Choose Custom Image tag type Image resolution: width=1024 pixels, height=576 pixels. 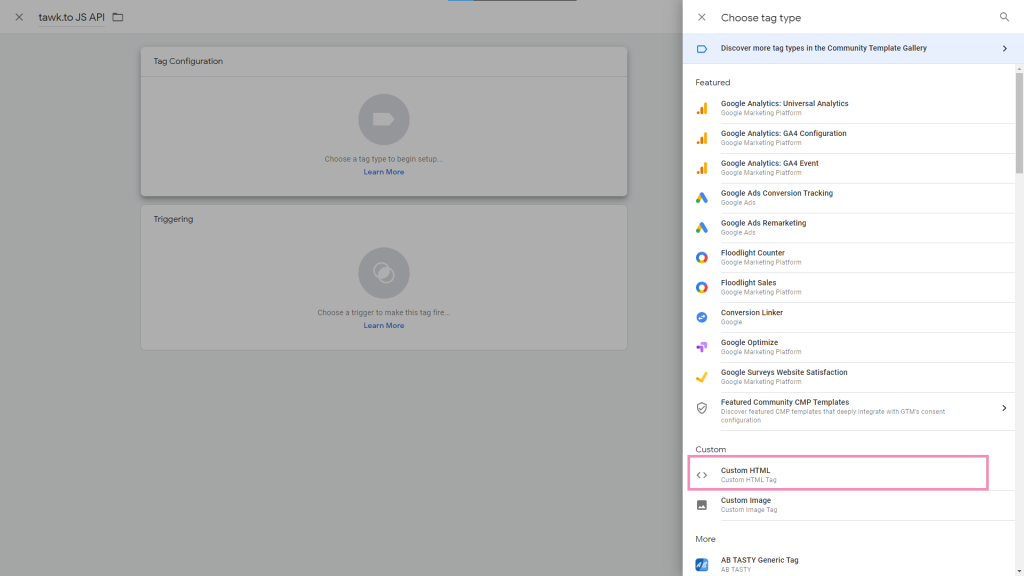tap(853, 505)
